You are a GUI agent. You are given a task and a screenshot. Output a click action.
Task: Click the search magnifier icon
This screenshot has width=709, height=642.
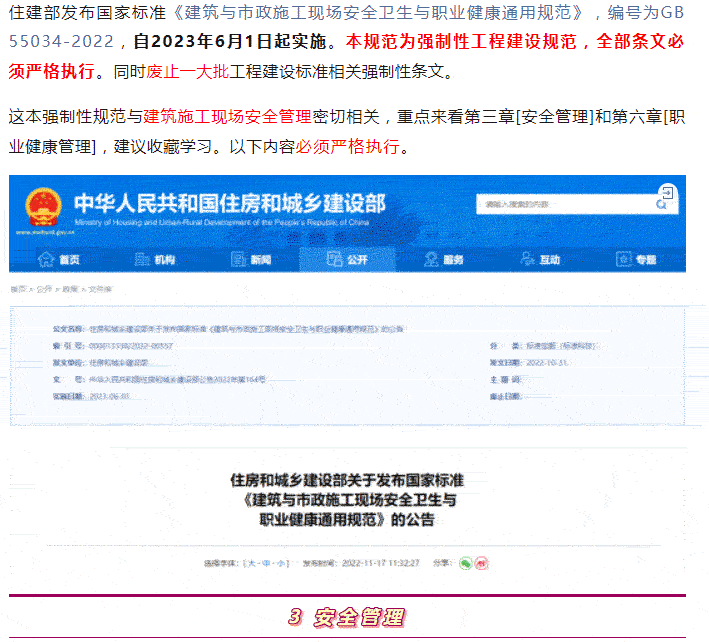coord(661,204)
